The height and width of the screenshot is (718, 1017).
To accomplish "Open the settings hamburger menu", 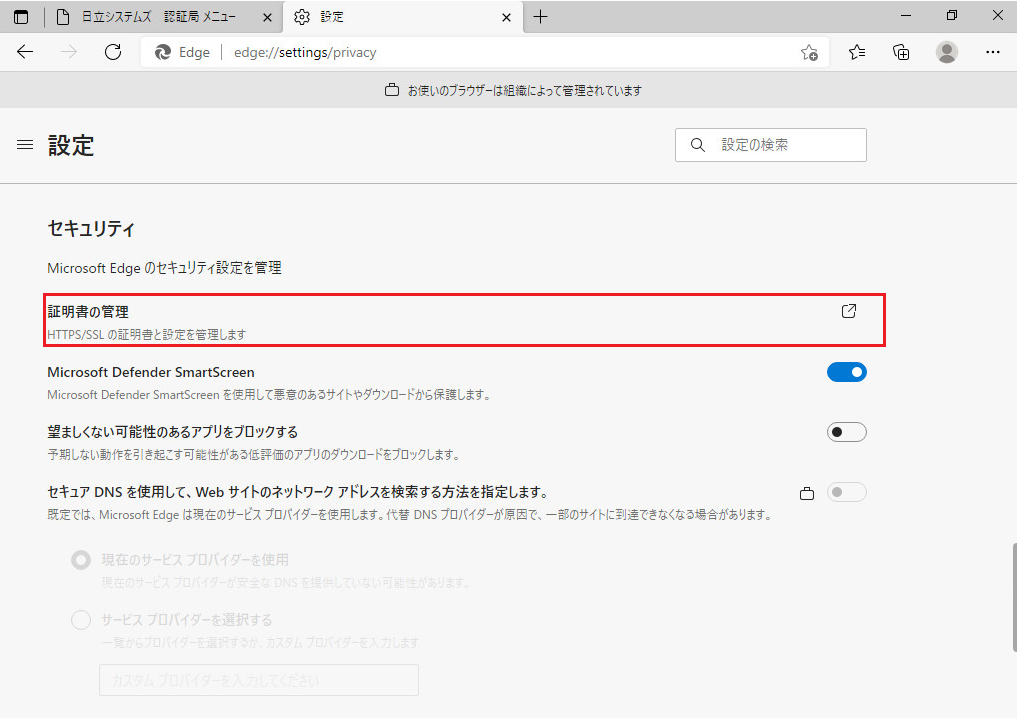I will 25,144.
